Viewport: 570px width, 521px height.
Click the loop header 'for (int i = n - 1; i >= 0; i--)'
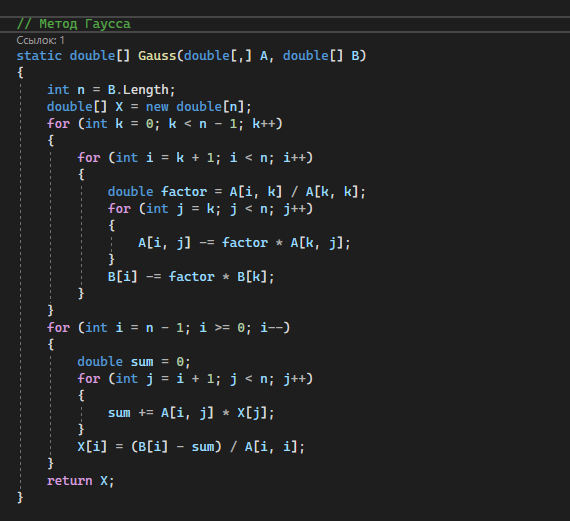coord(168,328)
